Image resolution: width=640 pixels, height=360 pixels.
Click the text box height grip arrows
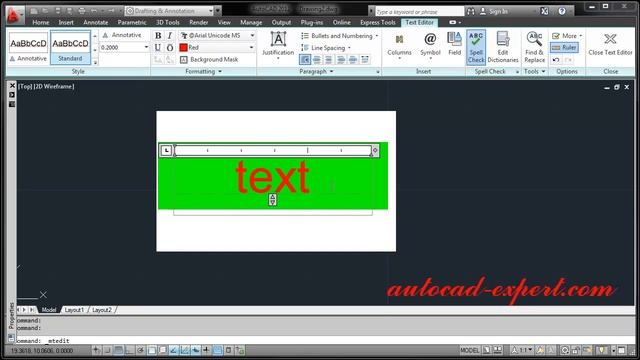point(273,200)
